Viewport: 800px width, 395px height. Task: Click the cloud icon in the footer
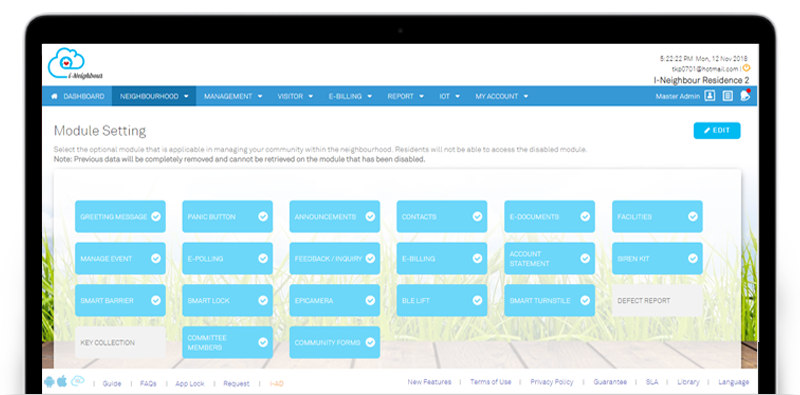pyautogui.click(x=78, y=381)
